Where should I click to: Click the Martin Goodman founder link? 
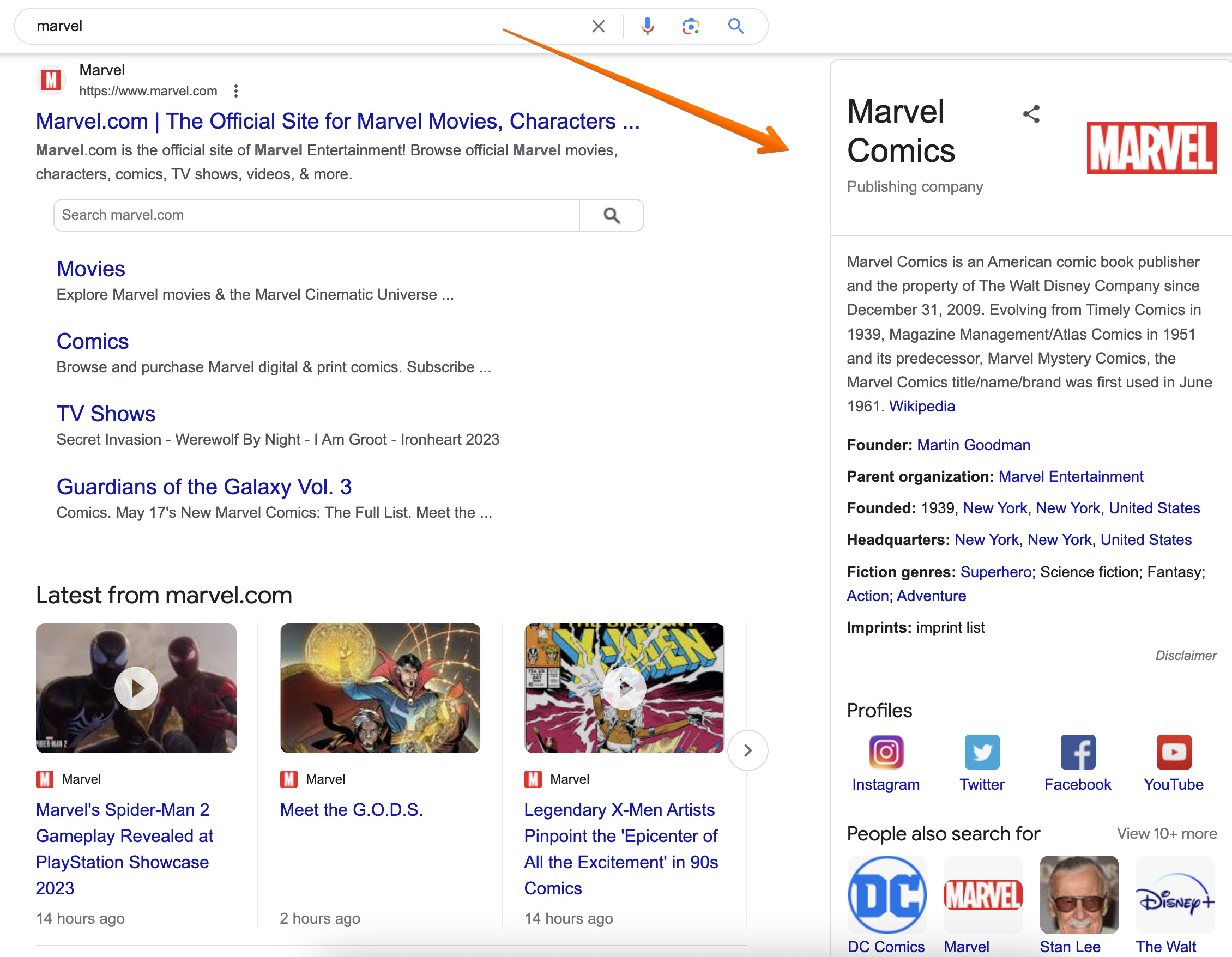point(973,445)
